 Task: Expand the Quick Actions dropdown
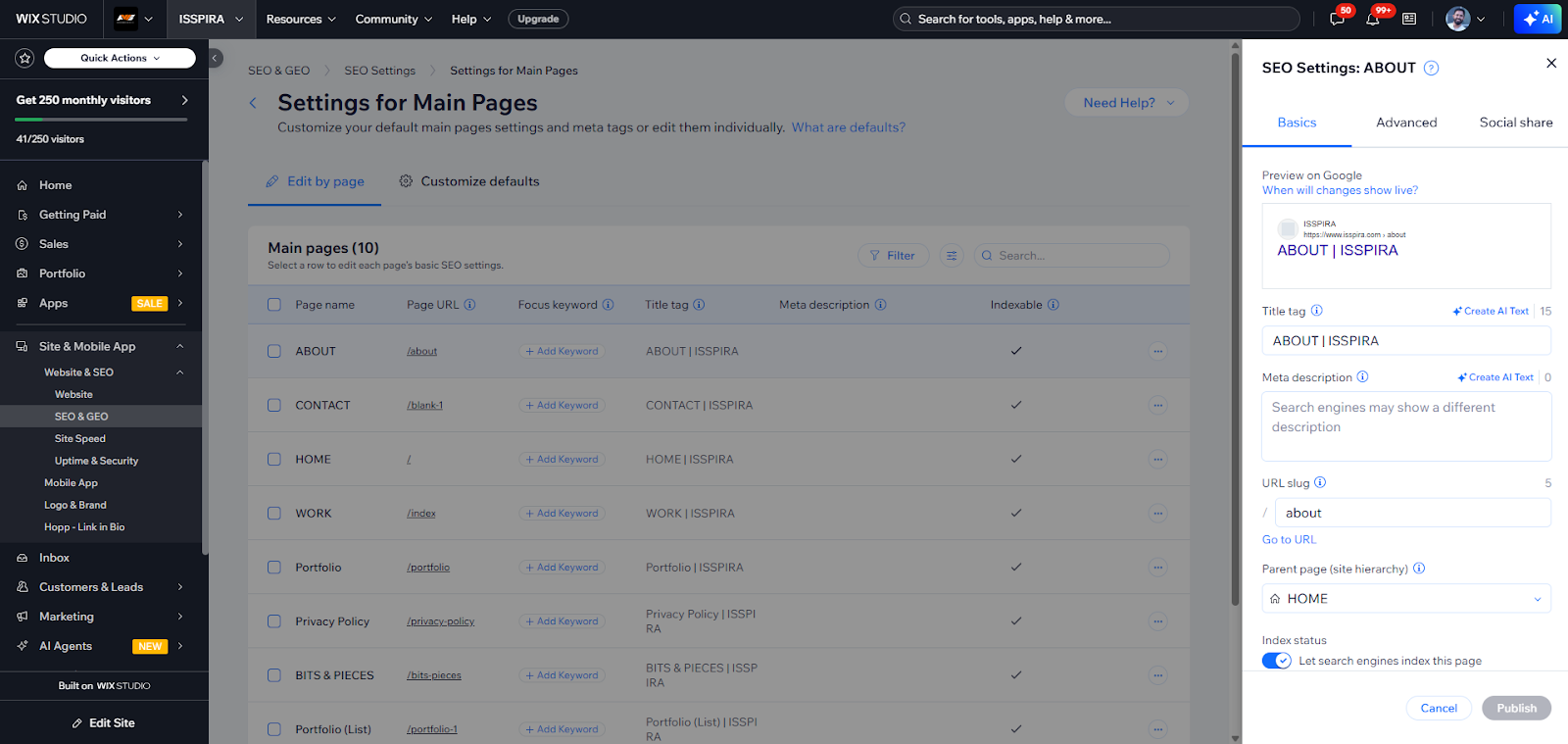click(120, 59)
